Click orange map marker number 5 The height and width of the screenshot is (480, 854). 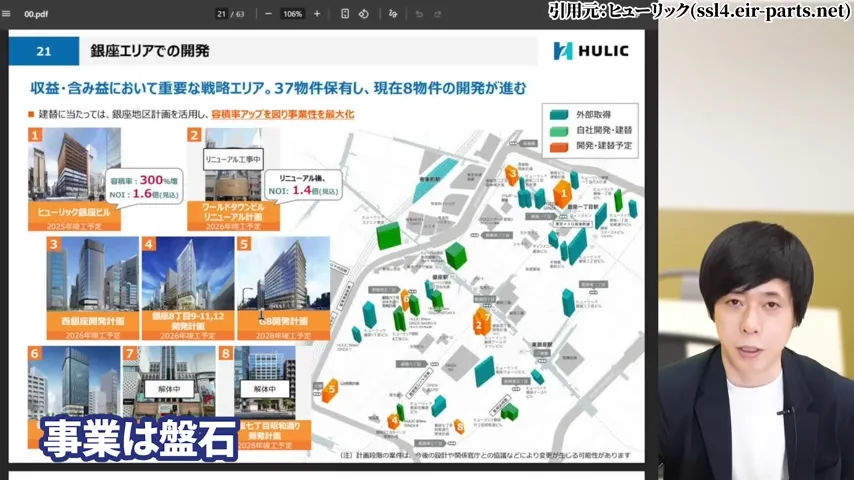point(331,390)
